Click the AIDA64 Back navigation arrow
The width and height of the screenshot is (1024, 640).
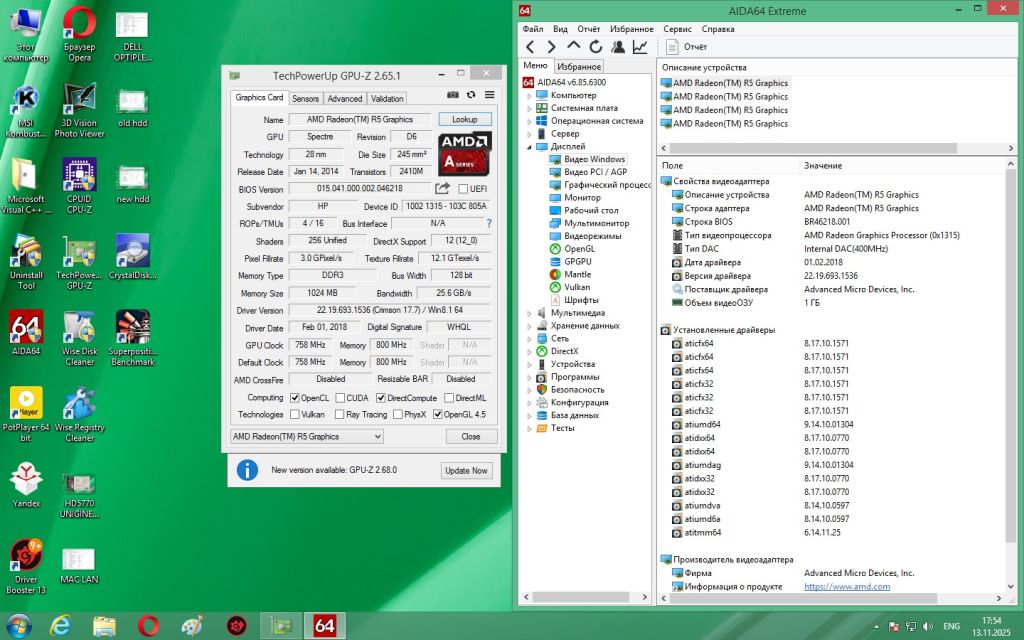530,47
